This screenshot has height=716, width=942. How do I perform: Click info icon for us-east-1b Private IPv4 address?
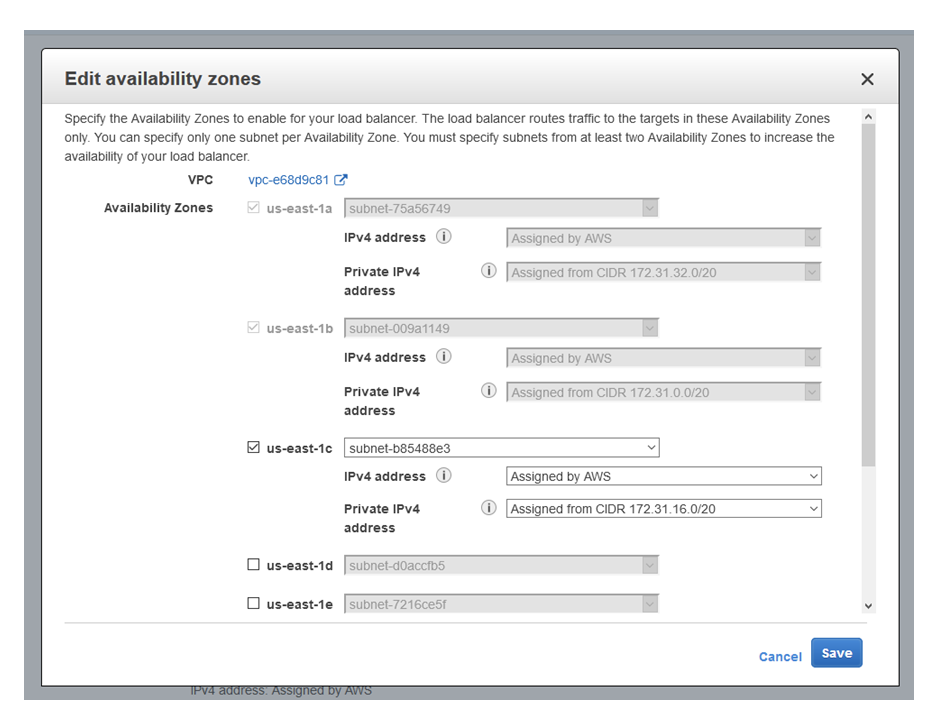489,391
